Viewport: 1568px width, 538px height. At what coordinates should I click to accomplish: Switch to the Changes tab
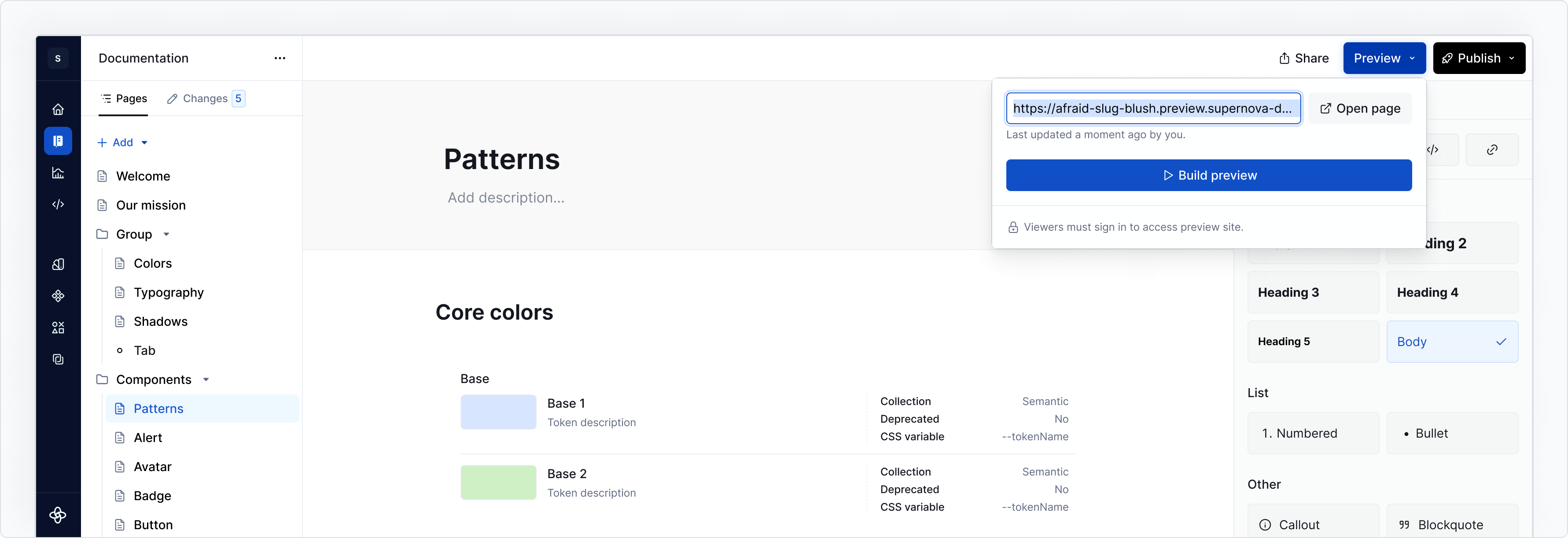coord(205,98)
